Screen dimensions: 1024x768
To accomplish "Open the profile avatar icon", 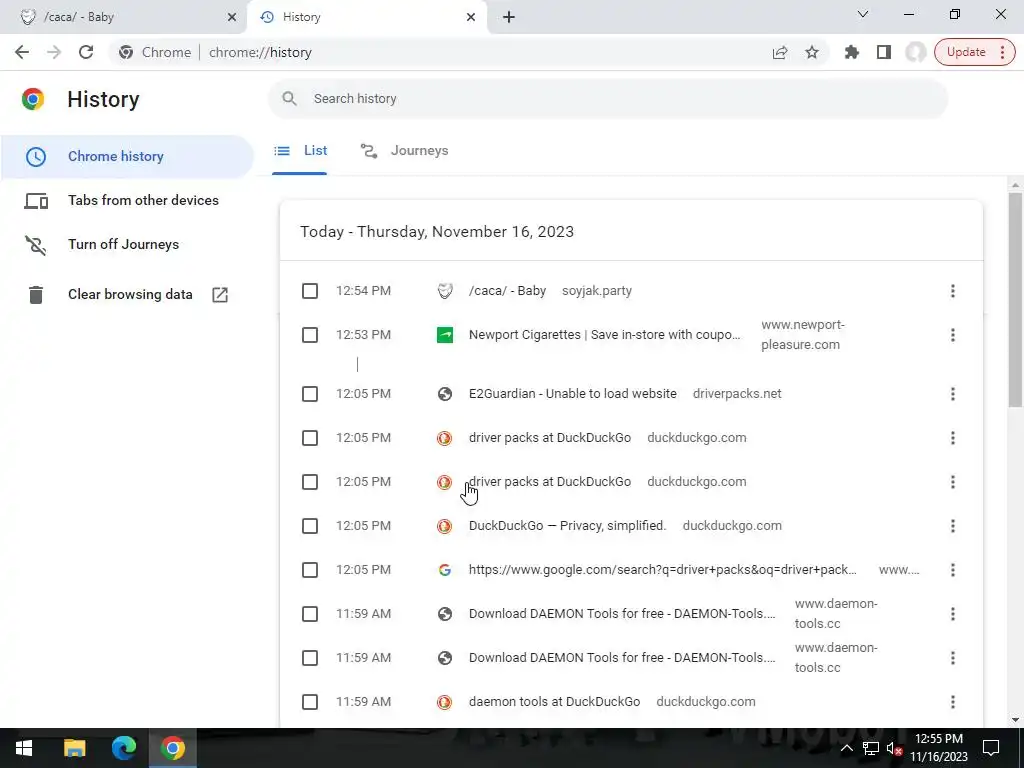I will [916, 52].
